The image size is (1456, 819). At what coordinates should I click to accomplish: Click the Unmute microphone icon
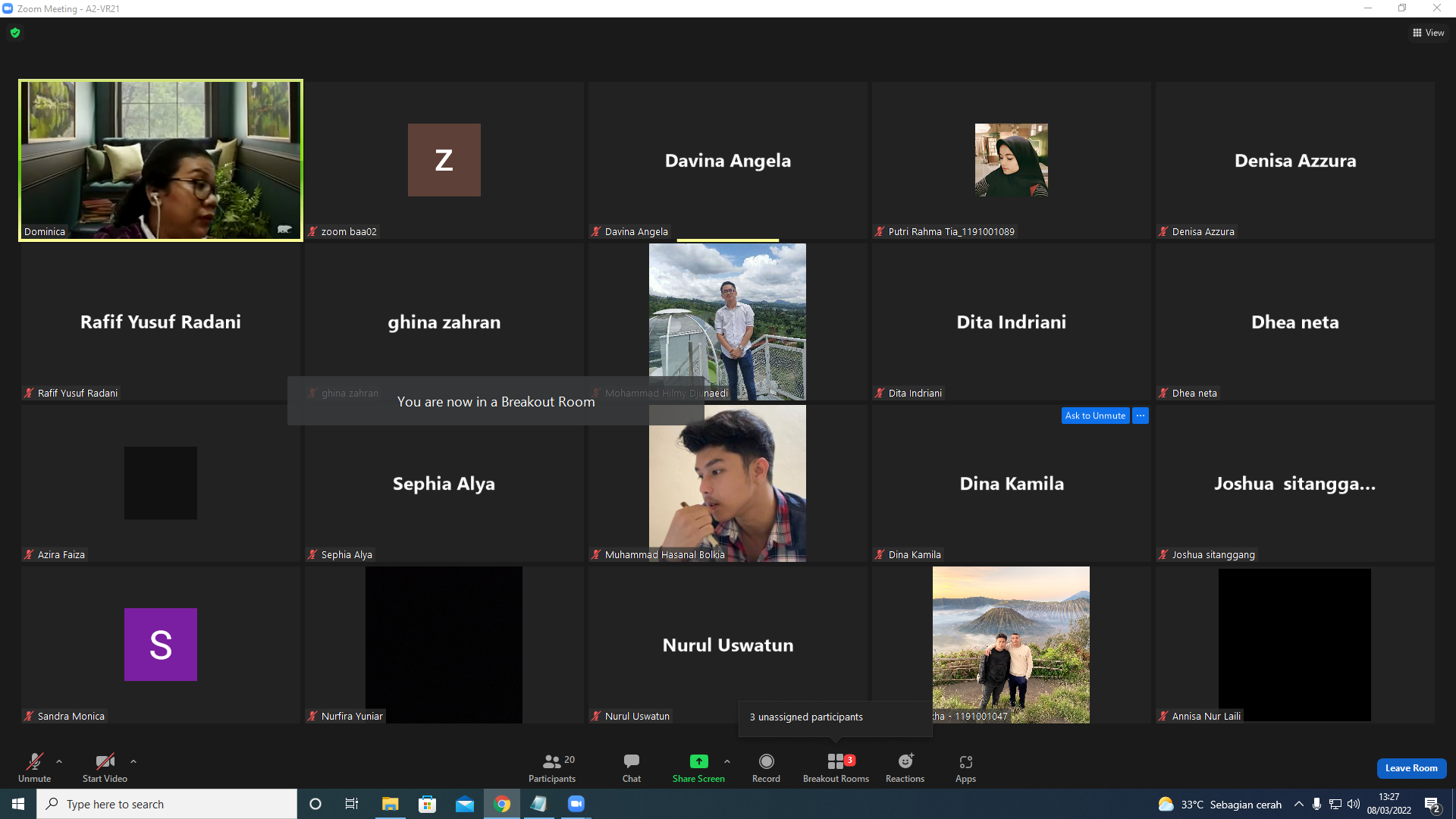coord(35,761)
